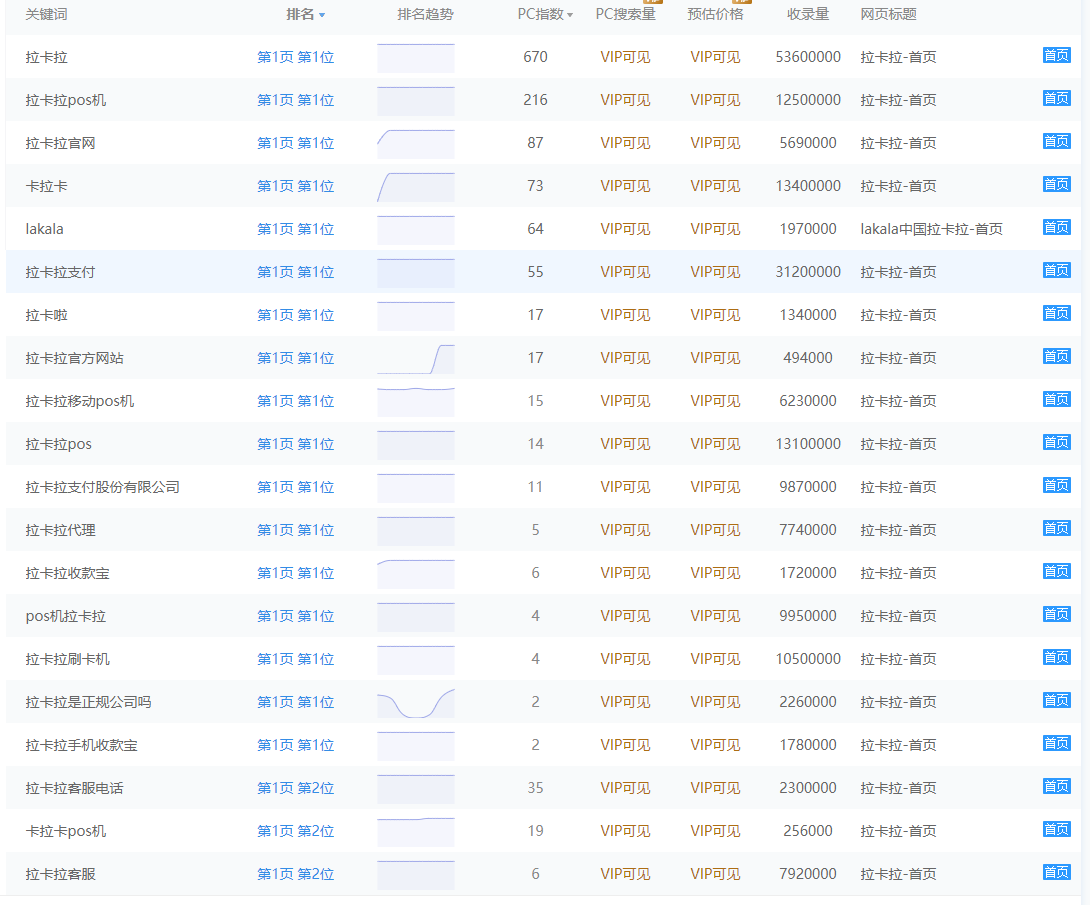Image resolution: width=1090 pixels, height=905 pixels.
Task: Click 首页 badge in 拉卡拉pos机 row
Action: (x=1056, y=99)
